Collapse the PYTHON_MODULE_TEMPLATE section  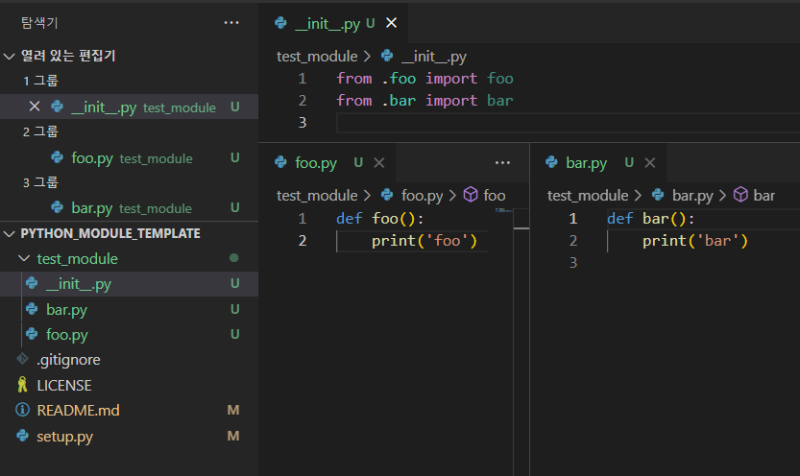[x=10, y=233]
